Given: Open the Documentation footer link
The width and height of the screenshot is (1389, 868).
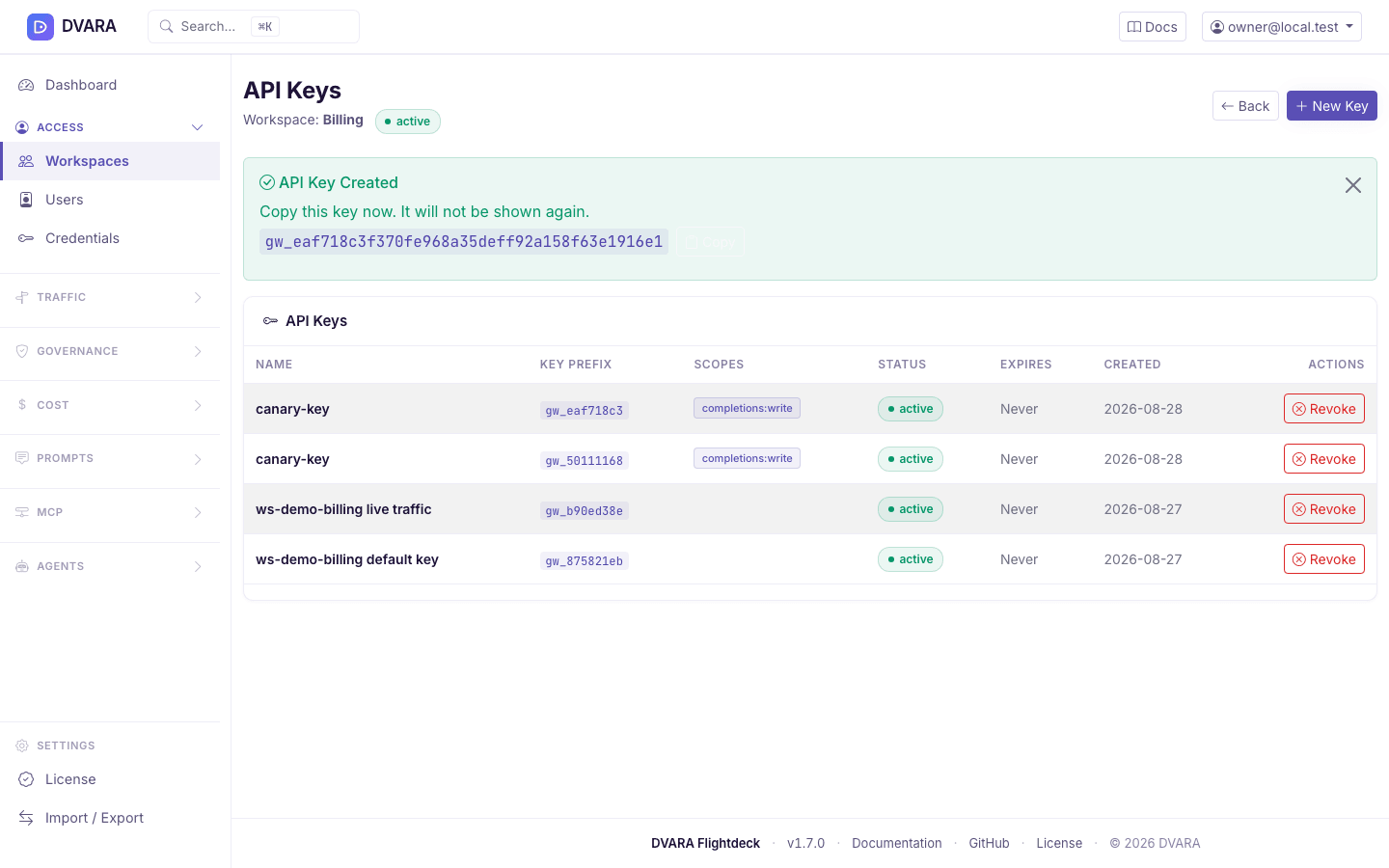Looking at the screenshot, I should tap(897, 843).
